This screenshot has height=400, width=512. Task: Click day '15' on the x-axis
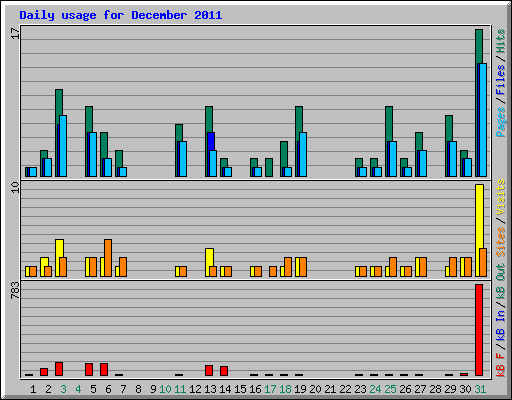coord(240,389)
